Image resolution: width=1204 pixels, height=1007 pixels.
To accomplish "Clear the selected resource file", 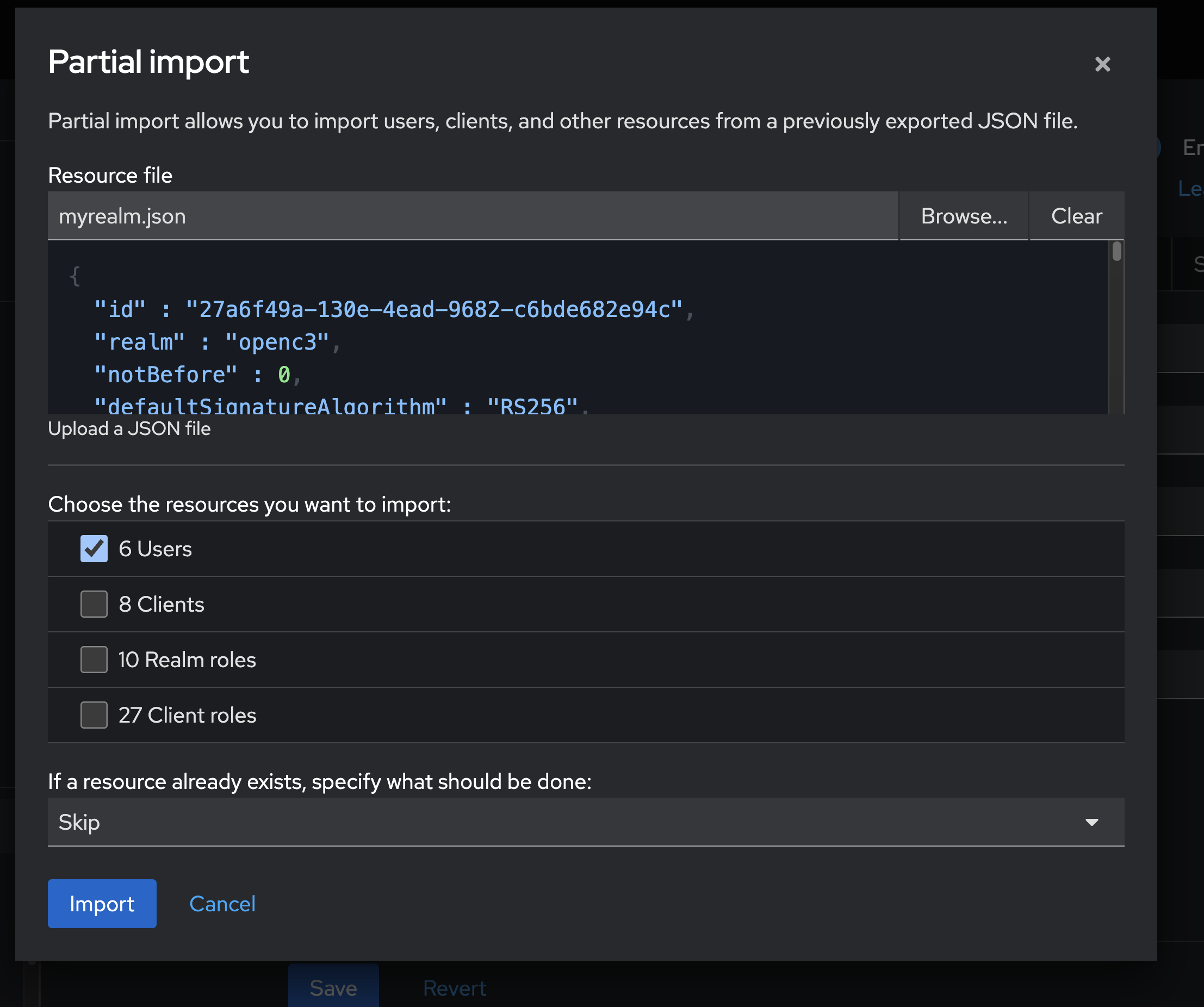I will (x=1076, y=216).
